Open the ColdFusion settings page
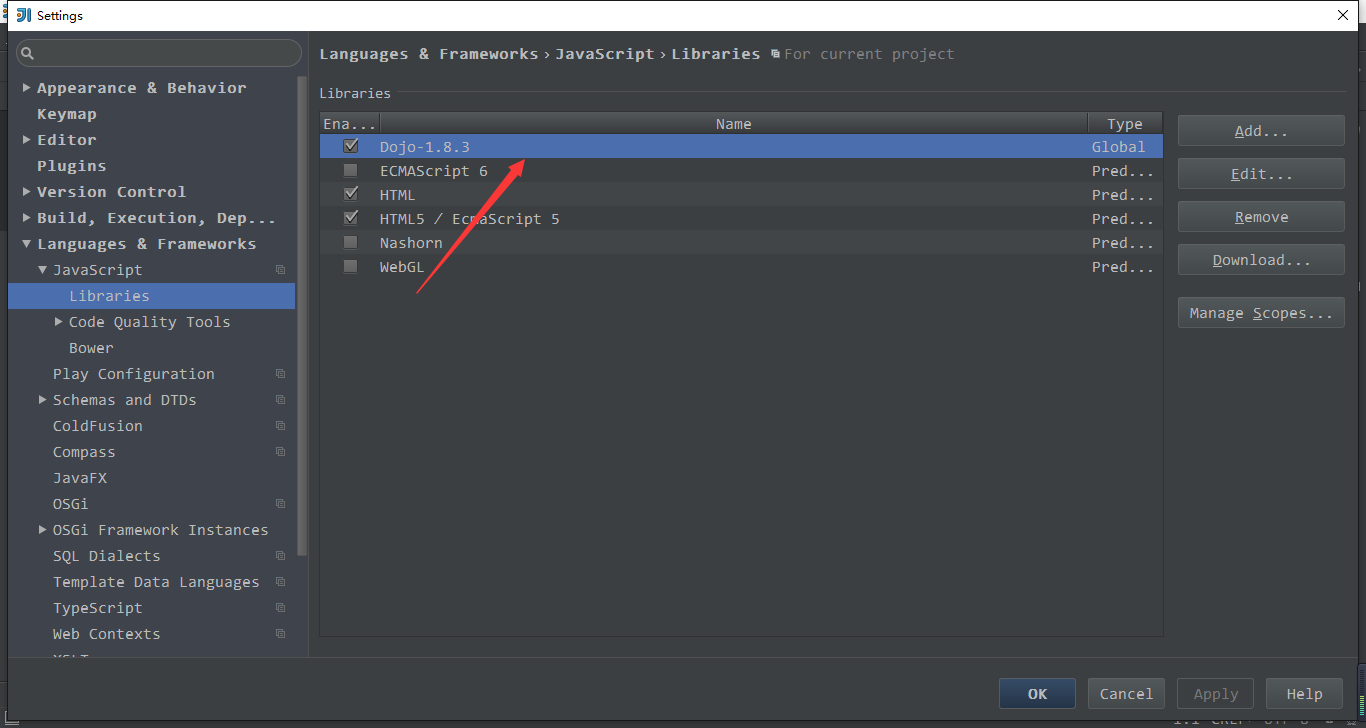 pyautogui.click(x=97, y=426)
